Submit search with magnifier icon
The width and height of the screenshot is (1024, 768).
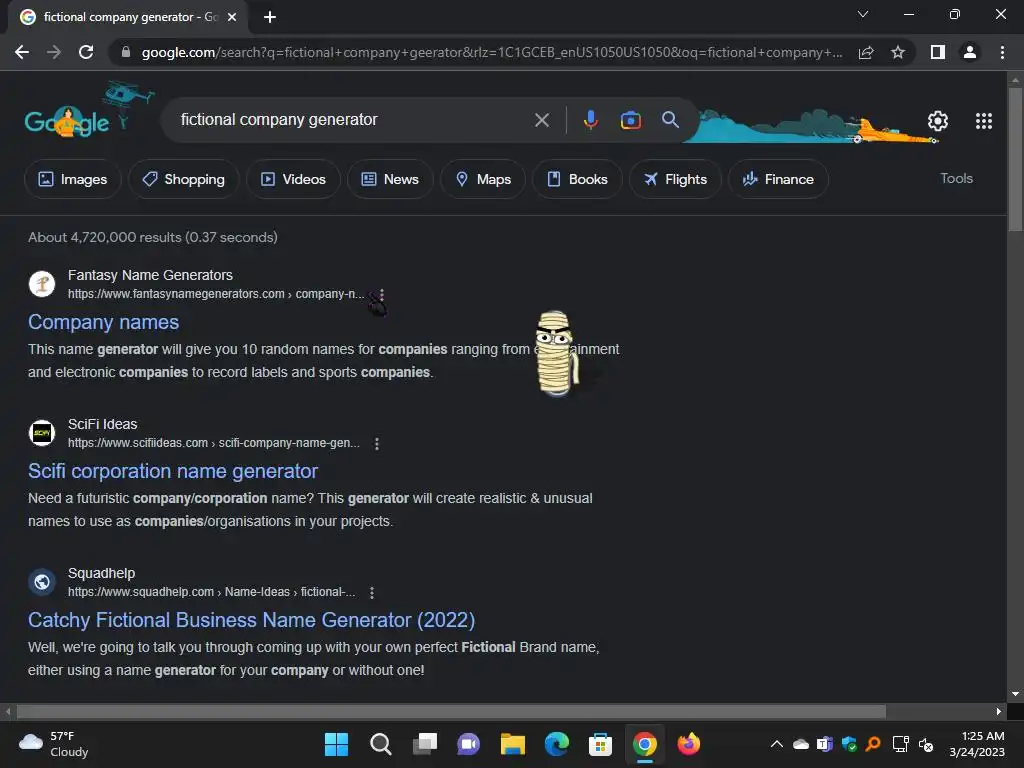[670, 120]
